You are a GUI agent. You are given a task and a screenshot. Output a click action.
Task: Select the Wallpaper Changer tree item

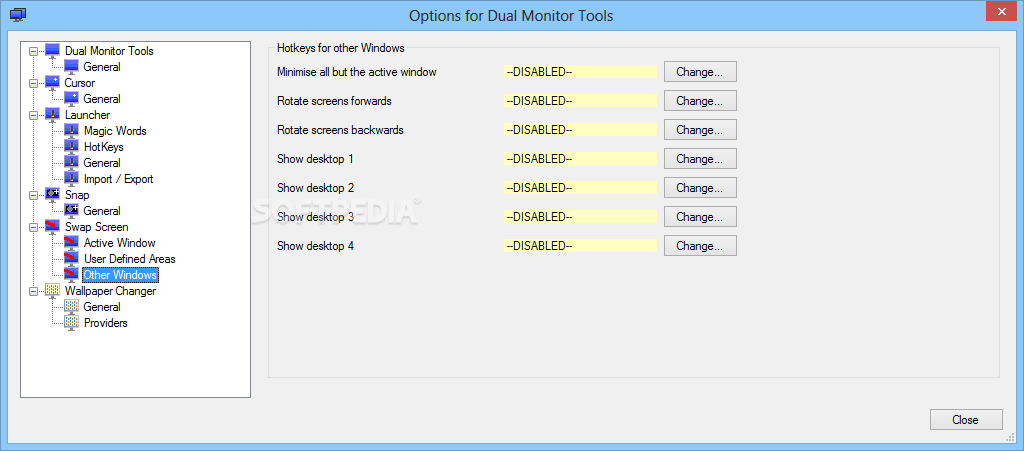click(x=110, y=291)
